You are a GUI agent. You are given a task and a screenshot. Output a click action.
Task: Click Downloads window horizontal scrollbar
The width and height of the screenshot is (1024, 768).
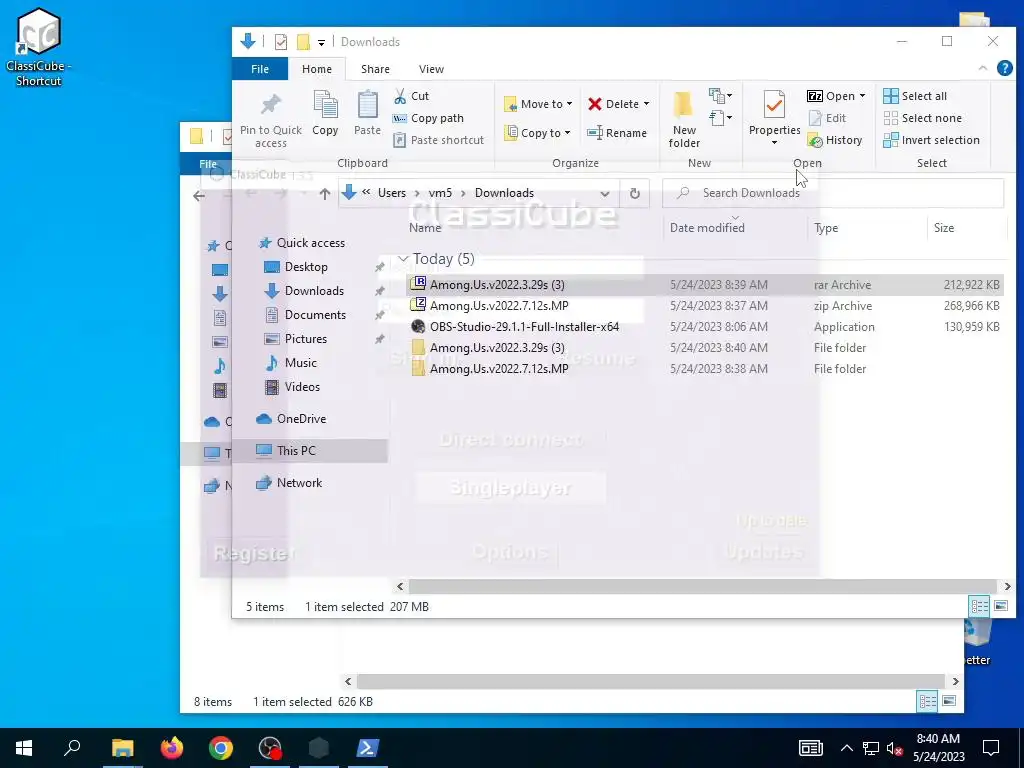(x=702, y=586)
